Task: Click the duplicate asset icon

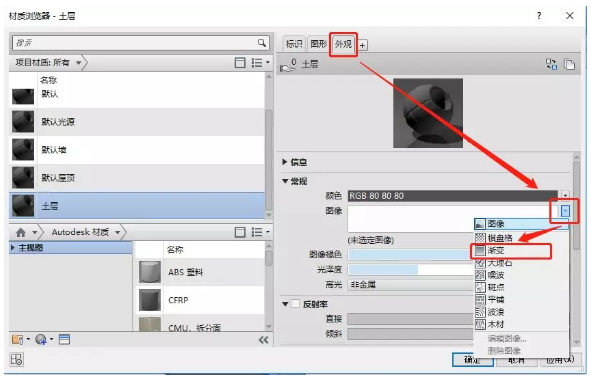Action: click(x=569, y=64)
